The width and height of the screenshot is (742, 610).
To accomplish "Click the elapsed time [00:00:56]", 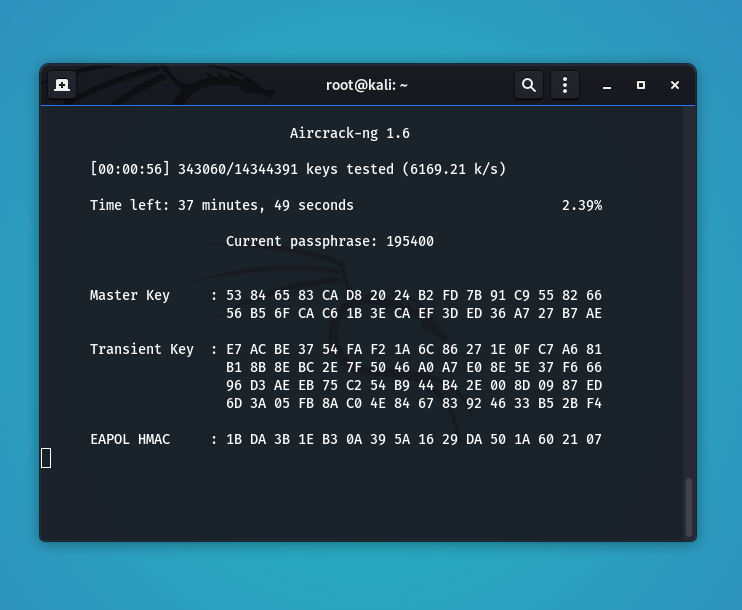I will coord(130,169).
